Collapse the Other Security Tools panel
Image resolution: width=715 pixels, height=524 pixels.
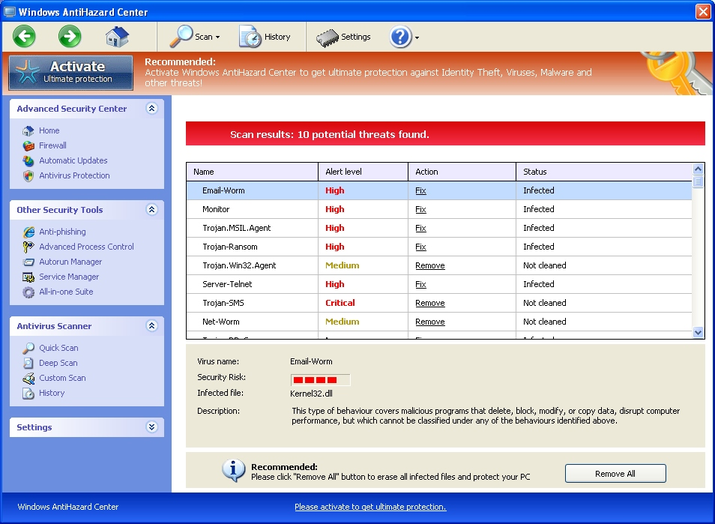coord(151,210)
